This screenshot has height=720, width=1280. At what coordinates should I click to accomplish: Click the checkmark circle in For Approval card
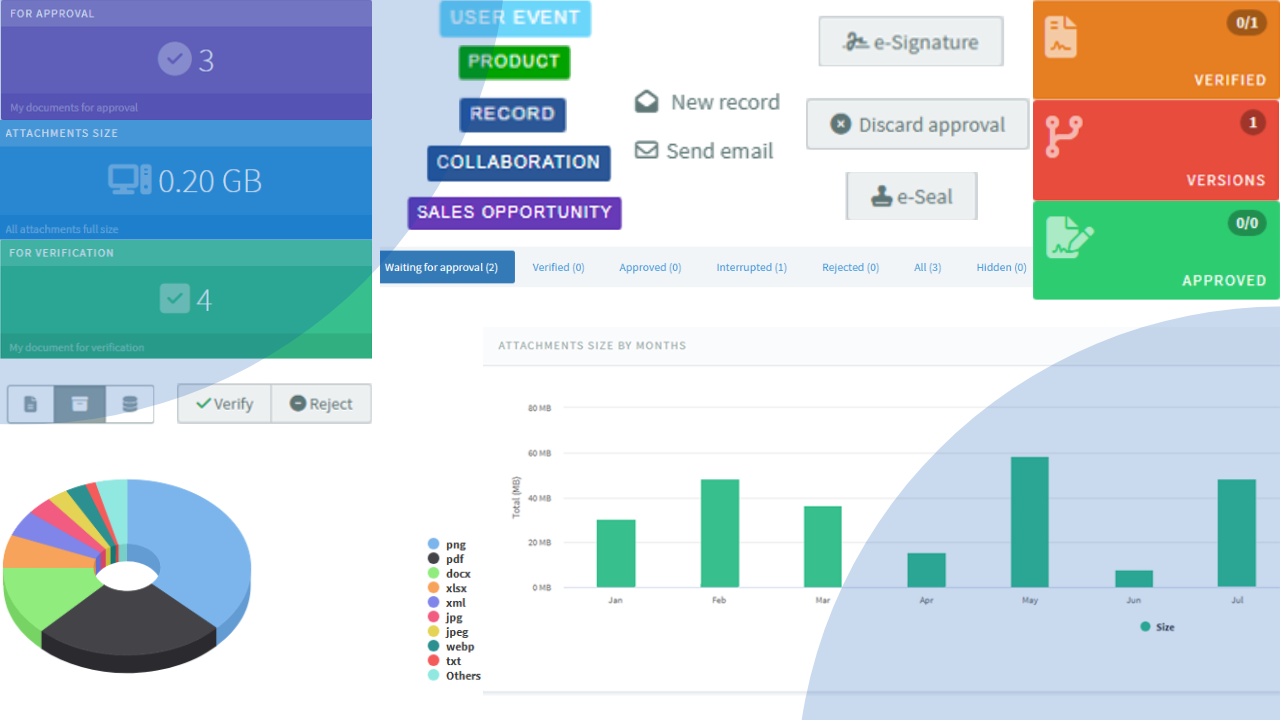click(x=175, y=59)
